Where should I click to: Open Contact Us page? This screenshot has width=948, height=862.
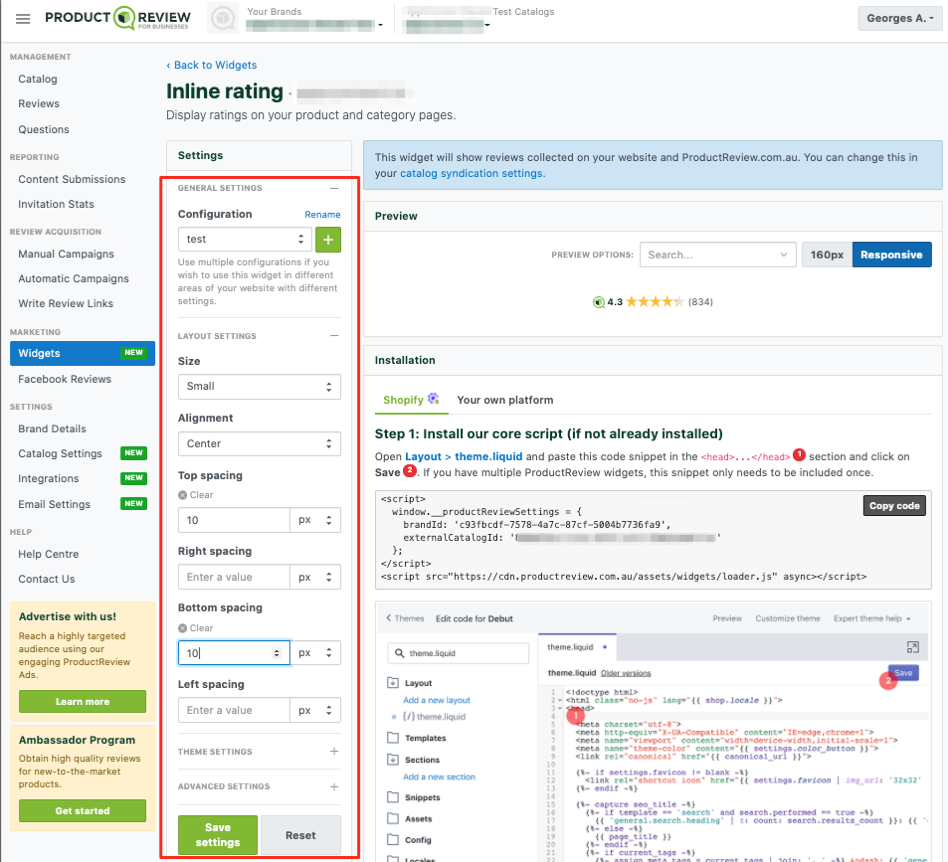47,579
